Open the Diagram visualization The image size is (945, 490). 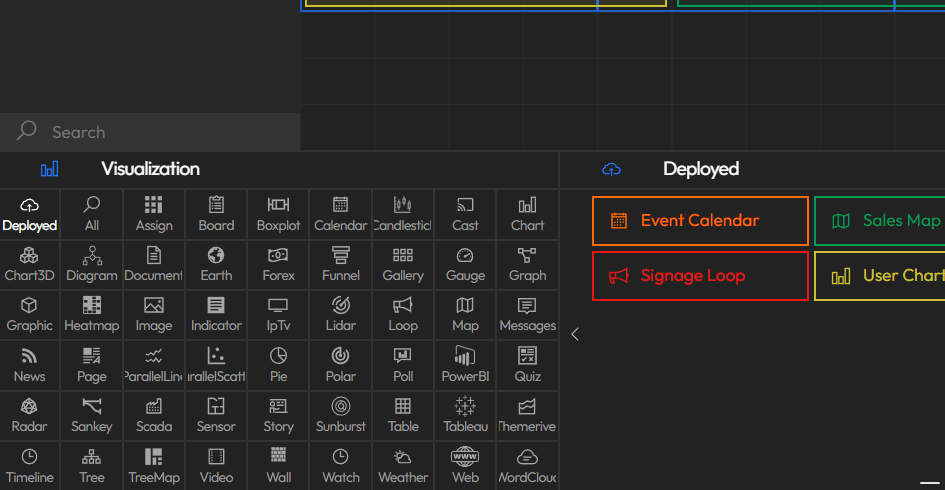92,265
